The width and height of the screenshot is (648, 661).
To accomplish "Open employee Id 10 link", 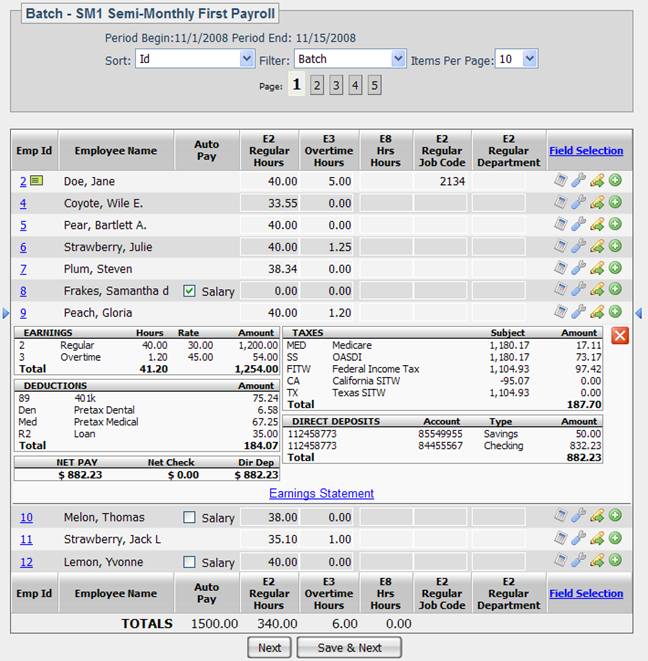I will [x=26, y=517].
